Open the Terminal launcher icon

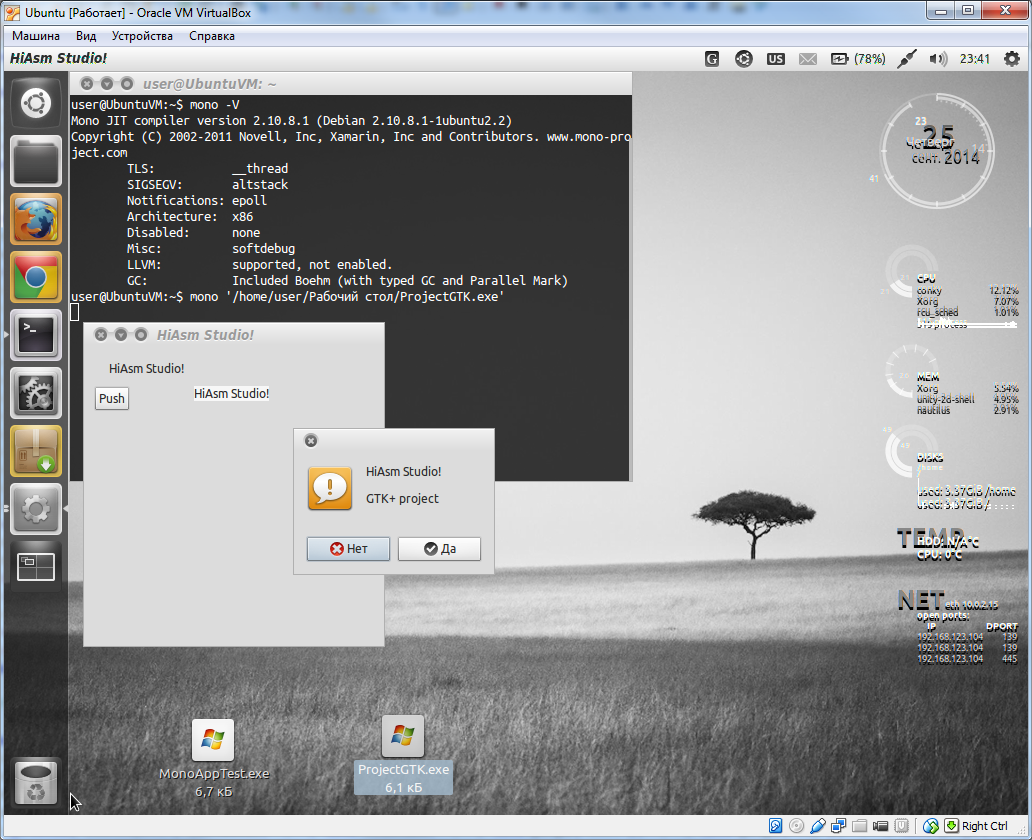[x=36, y=335]
